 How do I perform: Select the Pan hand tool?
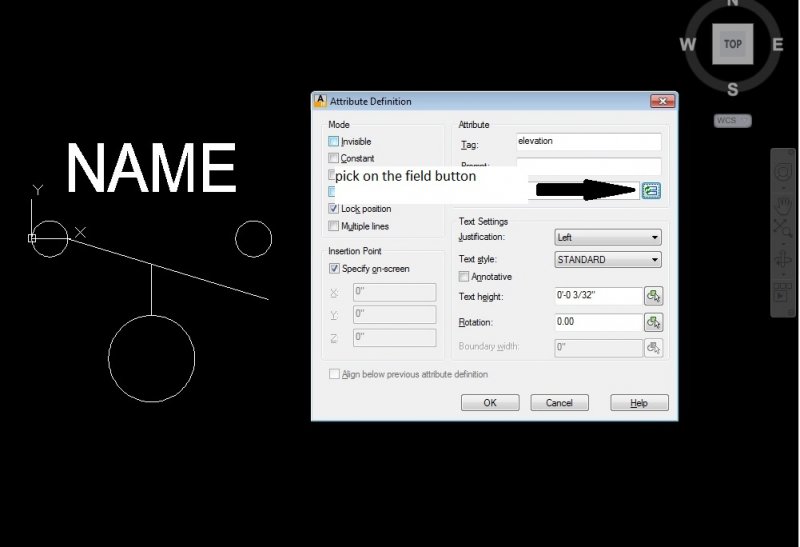[784, 206]
